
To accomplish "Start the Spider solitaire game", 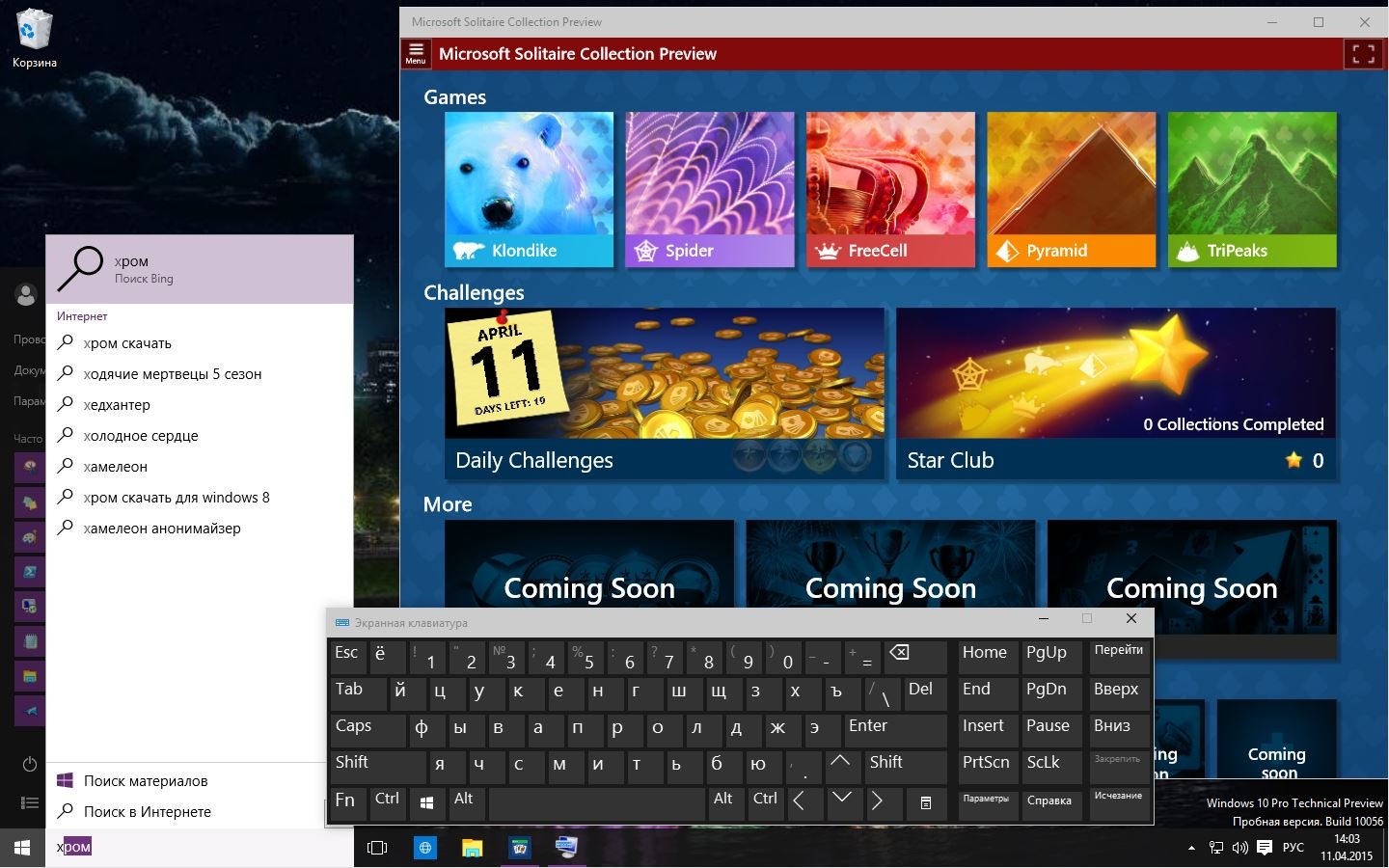I will pos(710,189).
